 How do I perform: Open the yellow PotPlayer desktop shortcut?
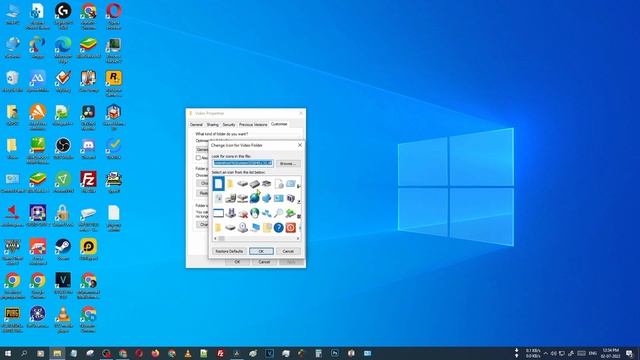click(88, 249)
